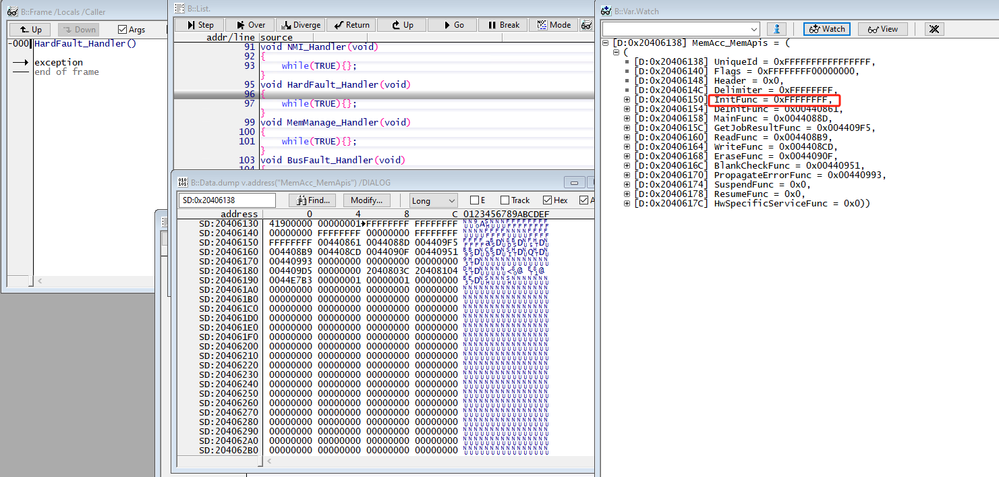The image size is (999, 477).
Task: Expand the ResumeFunc member
Action: [x=627, y=194]
